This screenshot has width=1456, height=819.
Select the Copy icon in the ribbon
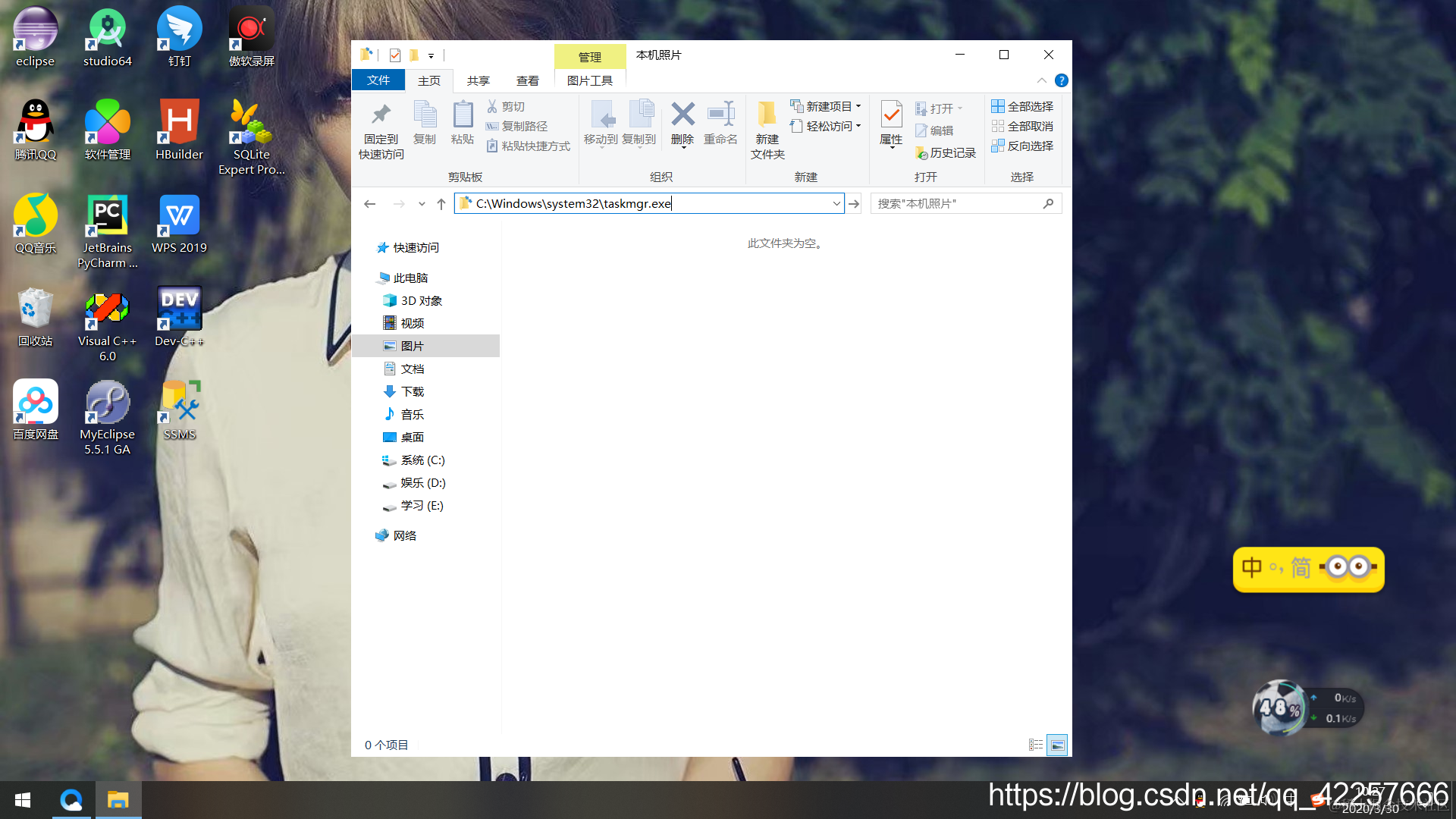point(425,121)
